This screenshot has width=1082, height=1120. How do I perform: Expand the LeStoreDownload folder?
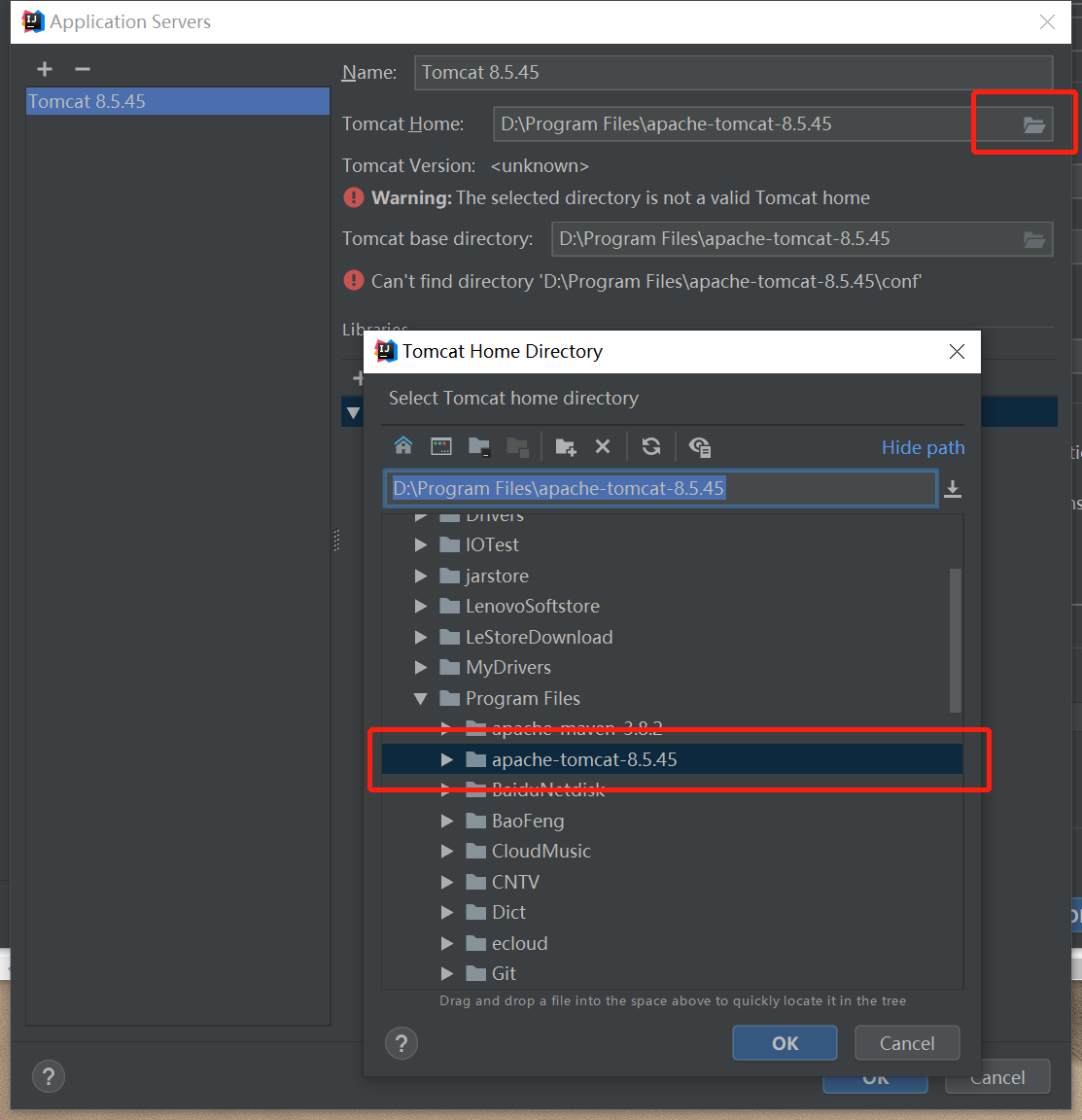(421, 637)
